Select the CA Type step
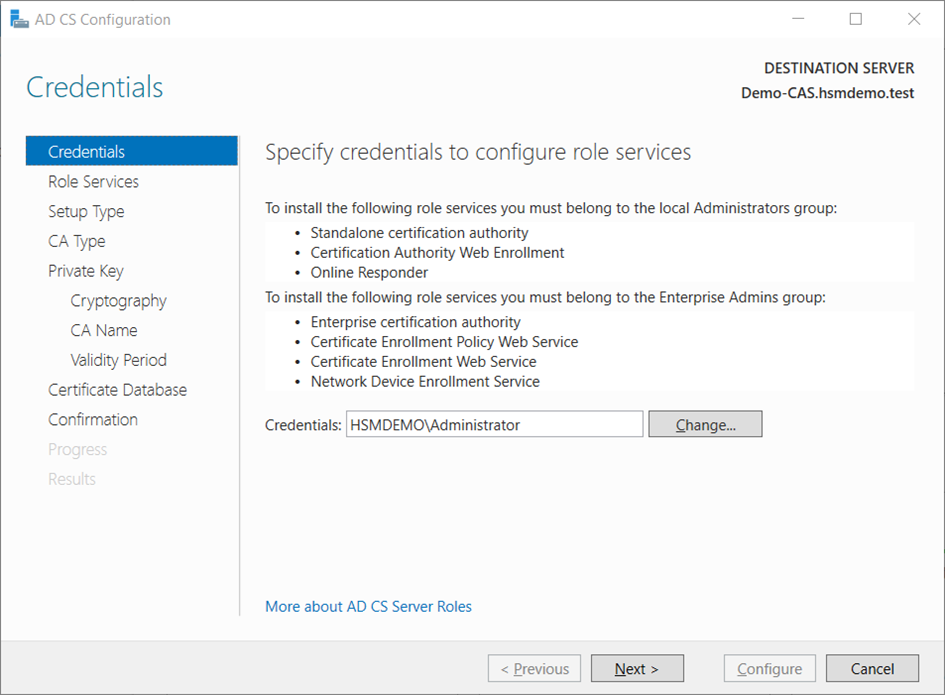Viewport: 945px width, 695px height. 76,241
